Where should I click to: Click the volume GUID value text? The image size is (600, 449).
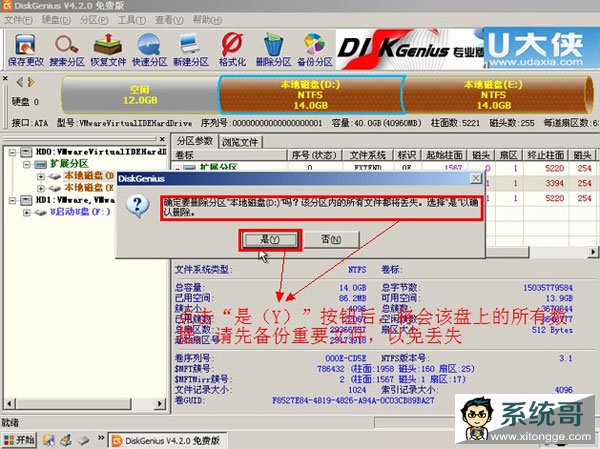[353, 400]
